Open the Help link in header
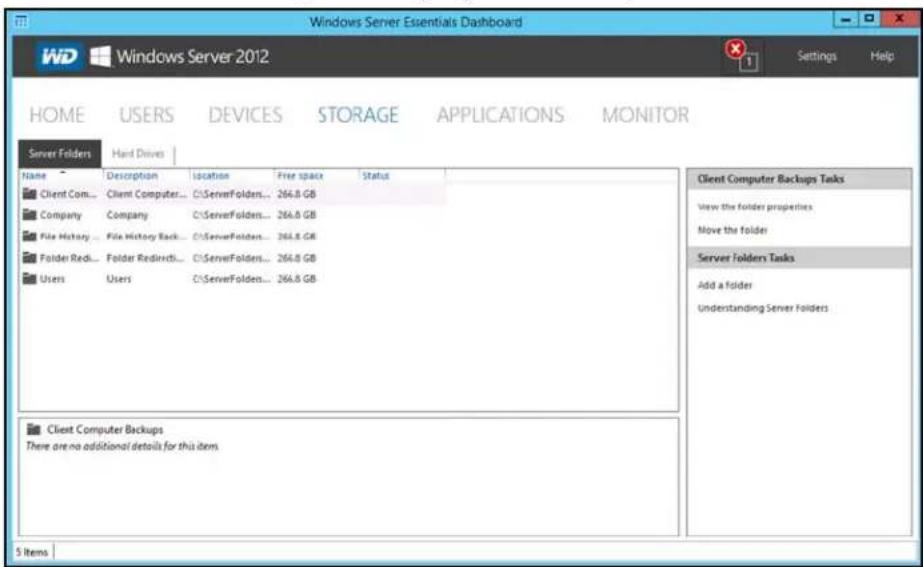Screen dimensions: 923x567 pos(882,56)
